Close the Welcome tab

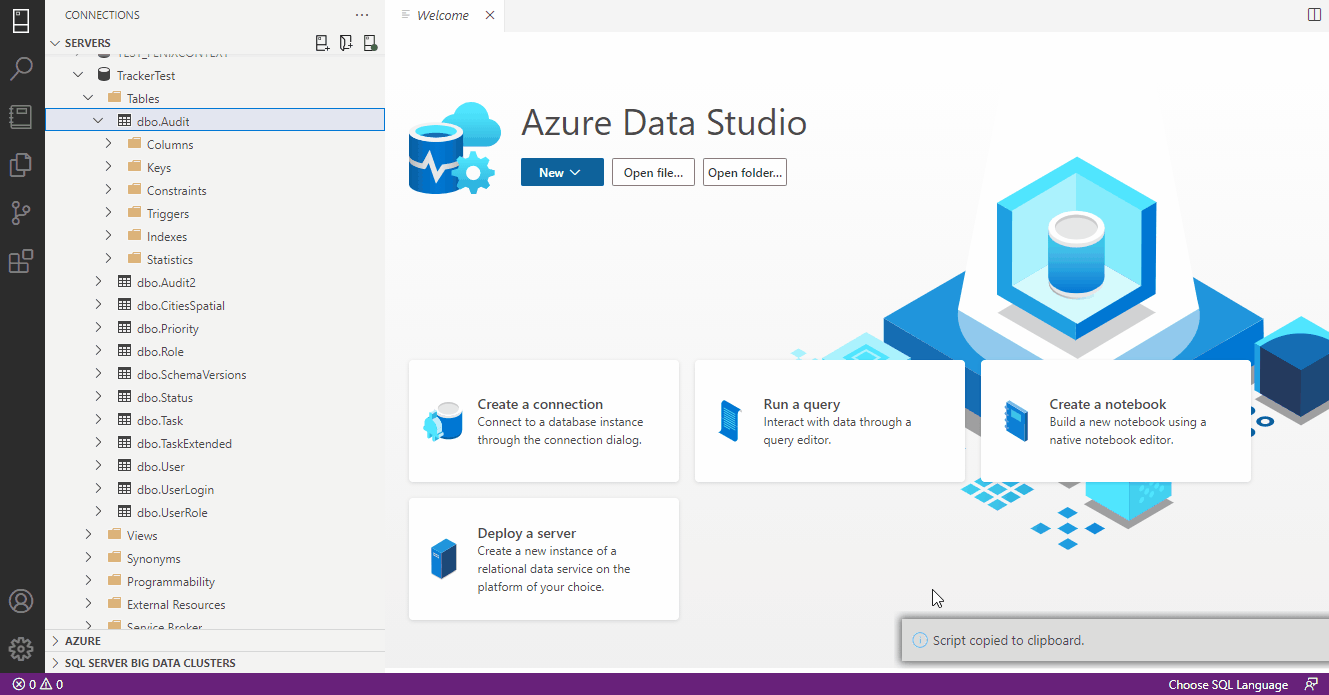(490, 15)
